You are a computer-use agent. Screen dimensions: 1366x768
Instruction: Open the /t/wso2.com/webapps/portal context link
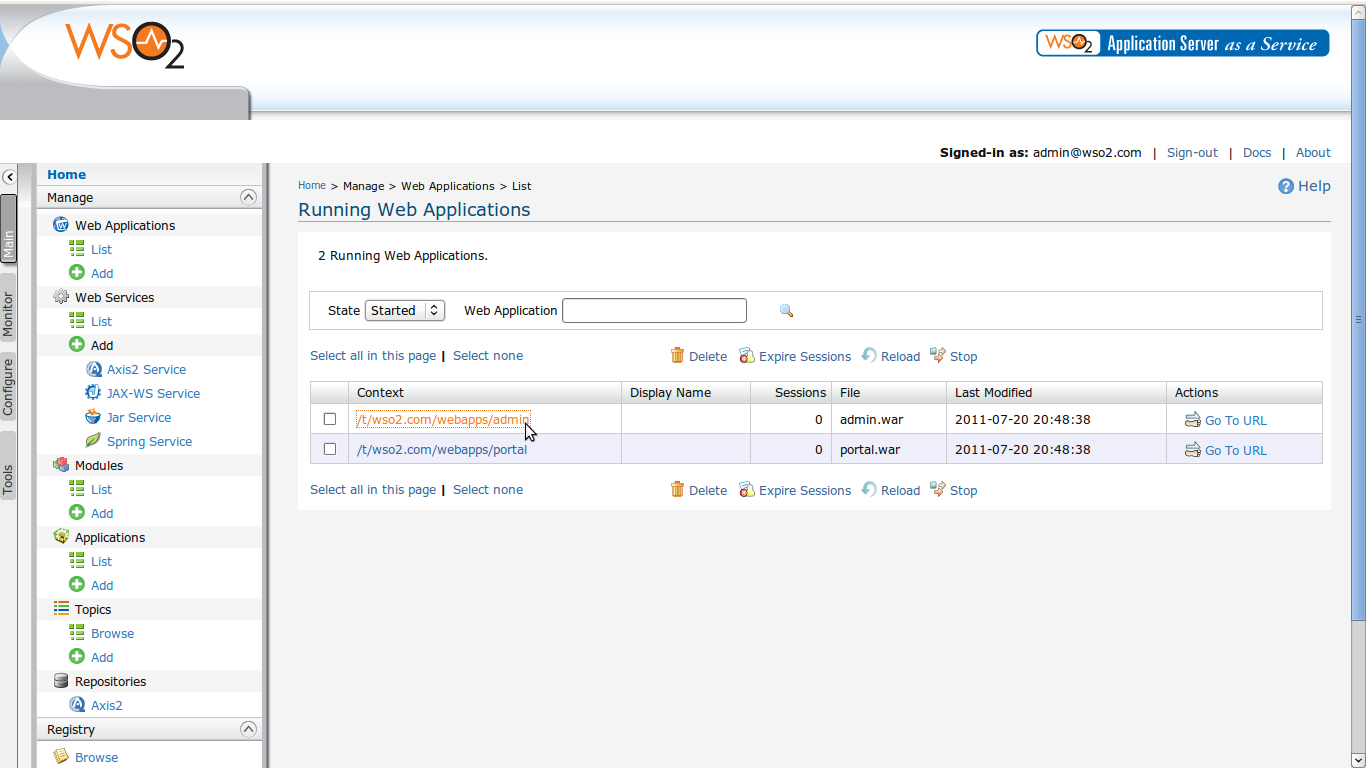442,450
